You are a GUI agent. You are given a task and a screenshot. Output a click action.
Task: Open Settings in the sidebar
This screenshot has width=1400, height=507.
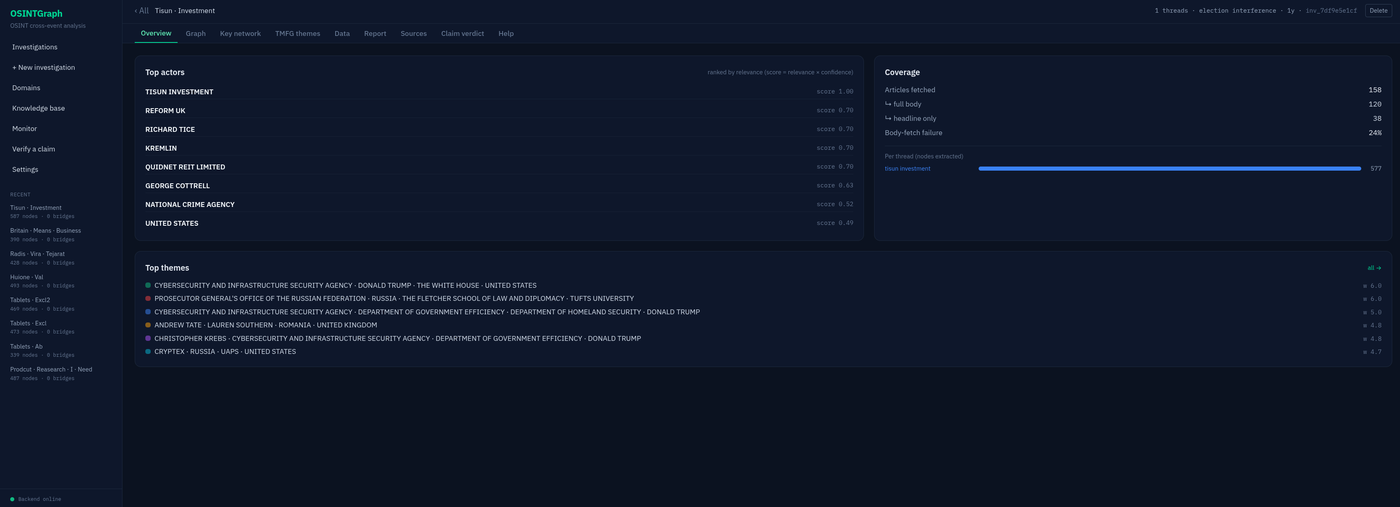point(61,169)
